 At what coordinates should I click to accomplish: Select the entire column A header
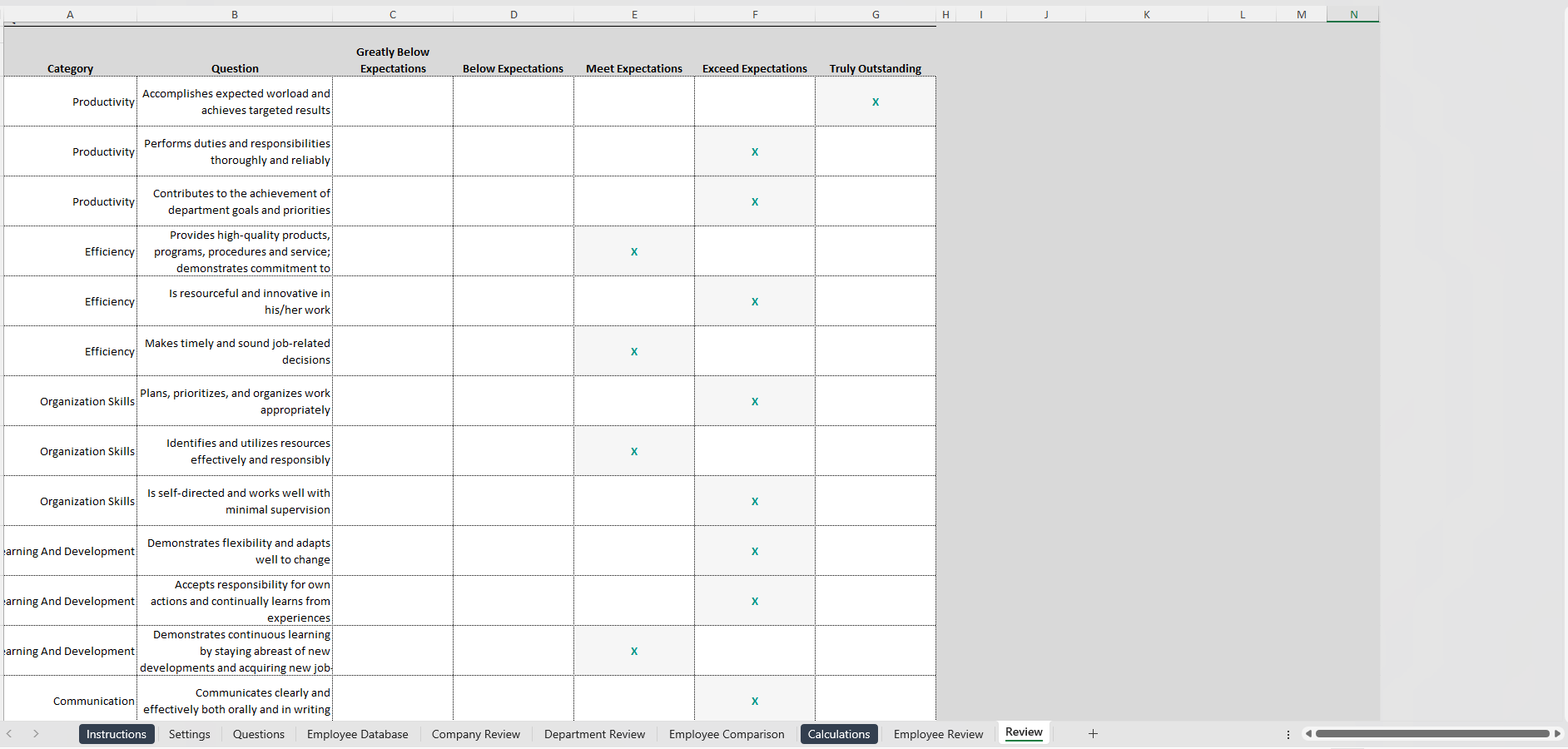point(71,14)
